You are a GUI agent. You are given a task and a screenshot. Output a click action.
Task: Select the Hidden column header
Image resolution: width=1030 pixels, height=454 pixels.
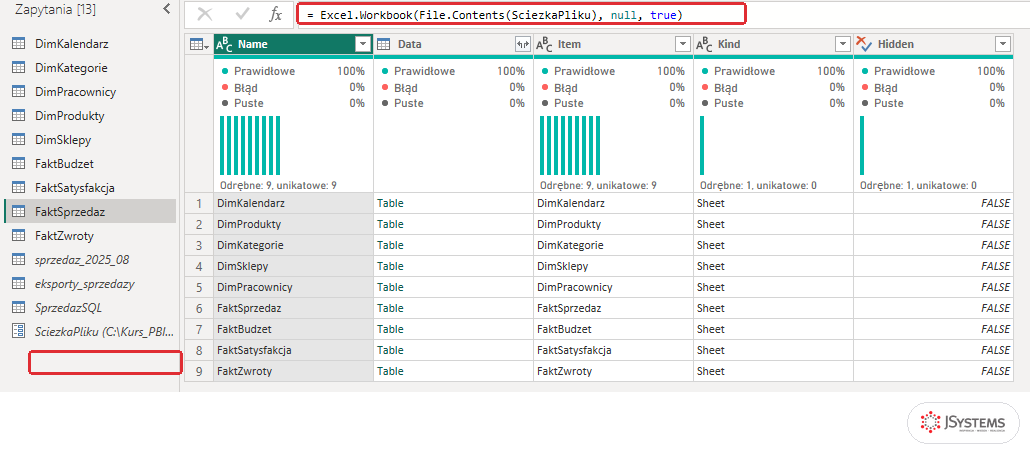coord(933,44)
